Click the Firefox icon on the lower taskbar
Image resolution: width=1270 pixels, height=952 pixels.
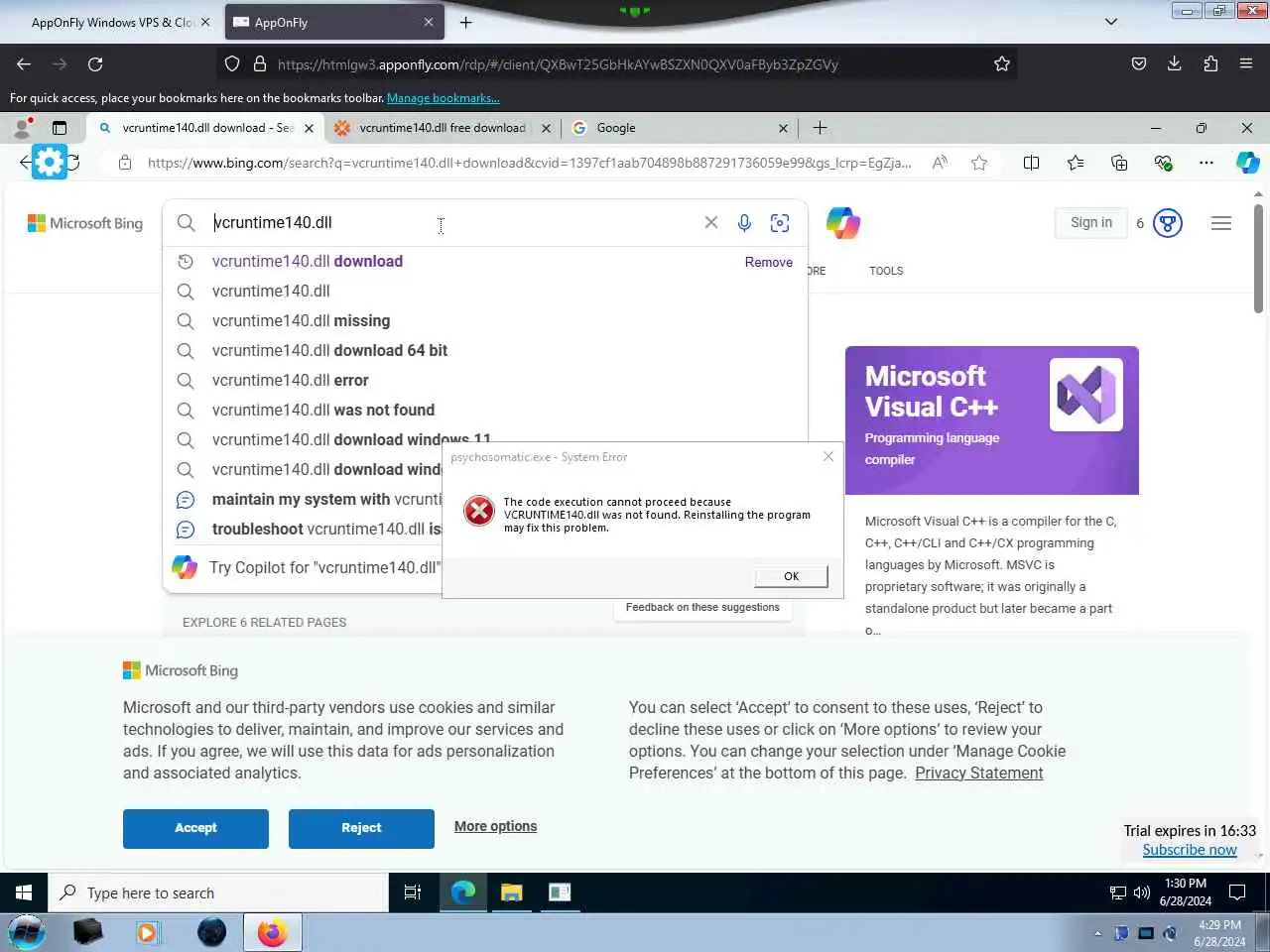coord(272,932)
